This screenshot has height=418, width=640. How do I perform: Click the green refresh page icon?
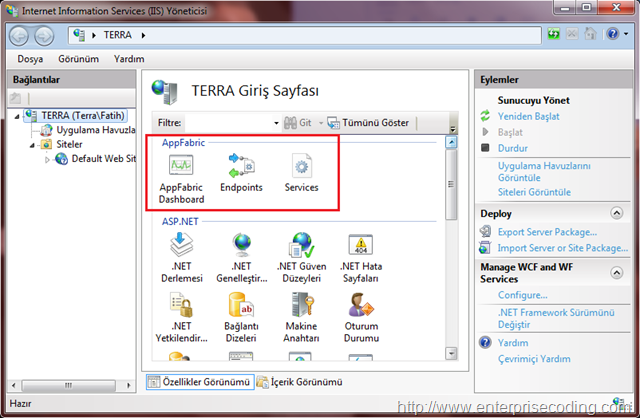(x=554, y=33)
